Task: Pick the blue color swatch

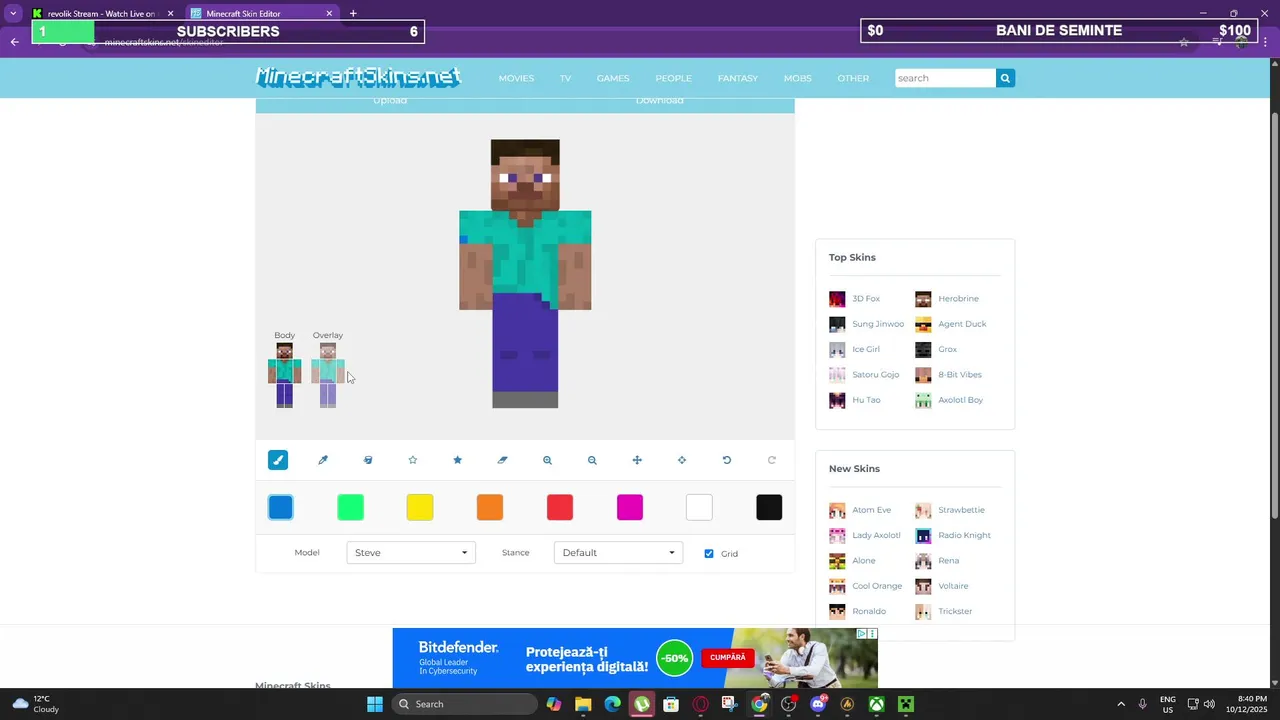Action: [281, 507]
